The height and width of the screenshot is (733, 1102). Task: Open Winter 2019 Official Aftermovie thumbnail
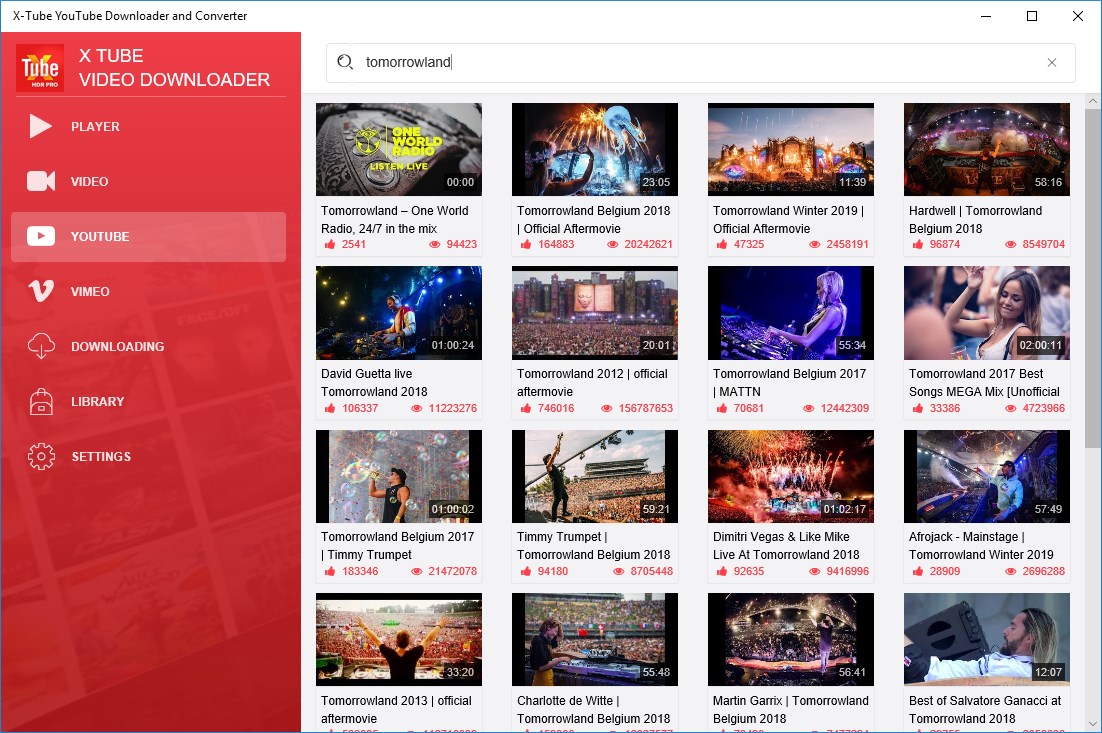tap(791, 150)
